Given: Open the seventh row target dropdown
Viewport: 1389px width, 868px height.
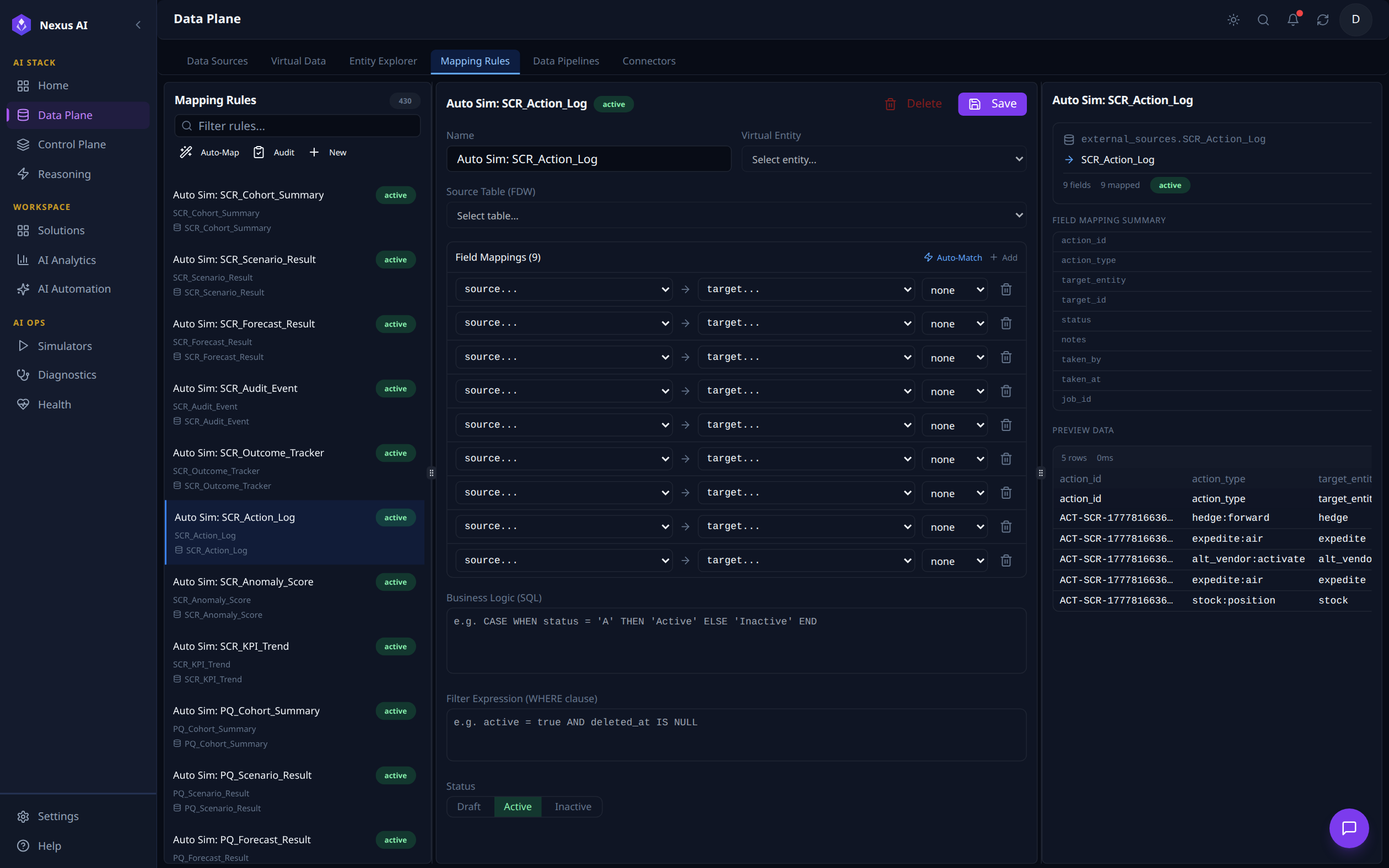Looking at the screenshot, I should 806,493.
